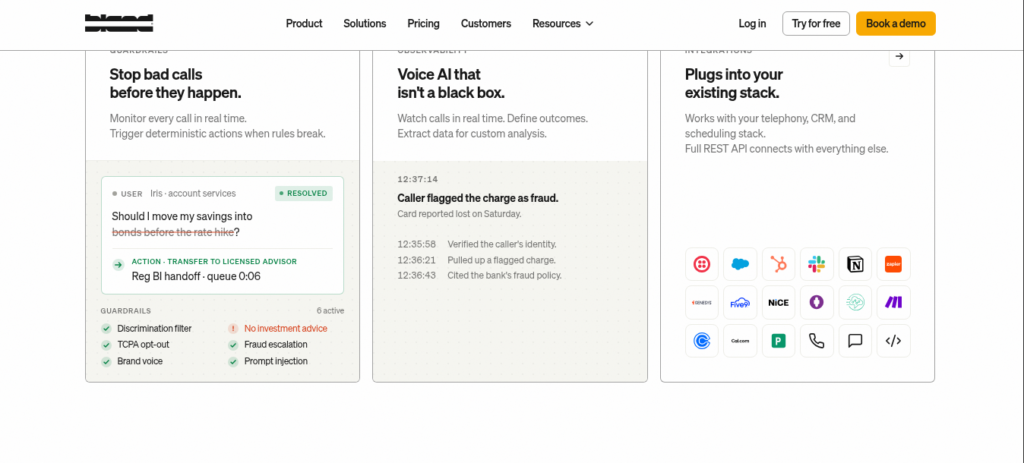Screen dimensions: 1024x463
Task: Click the 'Plugs into your existing stack.' heading
Action: (732, 84)
